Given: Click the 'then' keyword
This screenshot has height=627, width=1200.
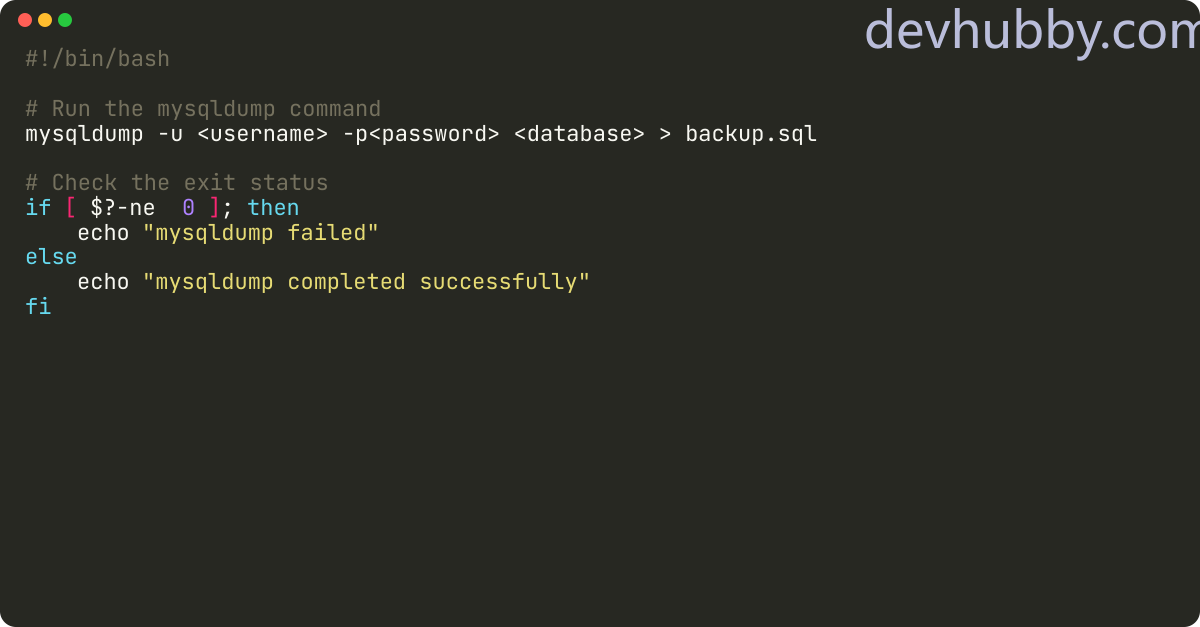Looking at the screenshot, I should click(x=274, y=208).
